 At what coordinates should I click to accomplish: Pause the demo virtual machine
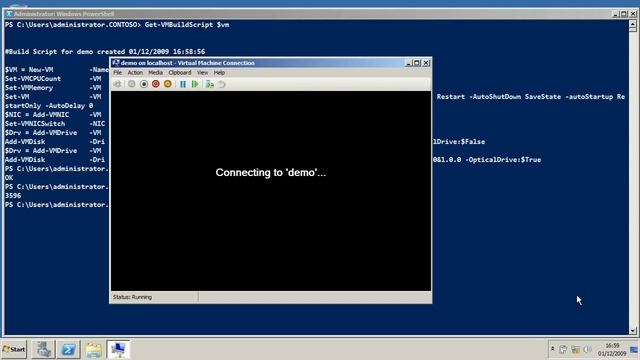183,84
